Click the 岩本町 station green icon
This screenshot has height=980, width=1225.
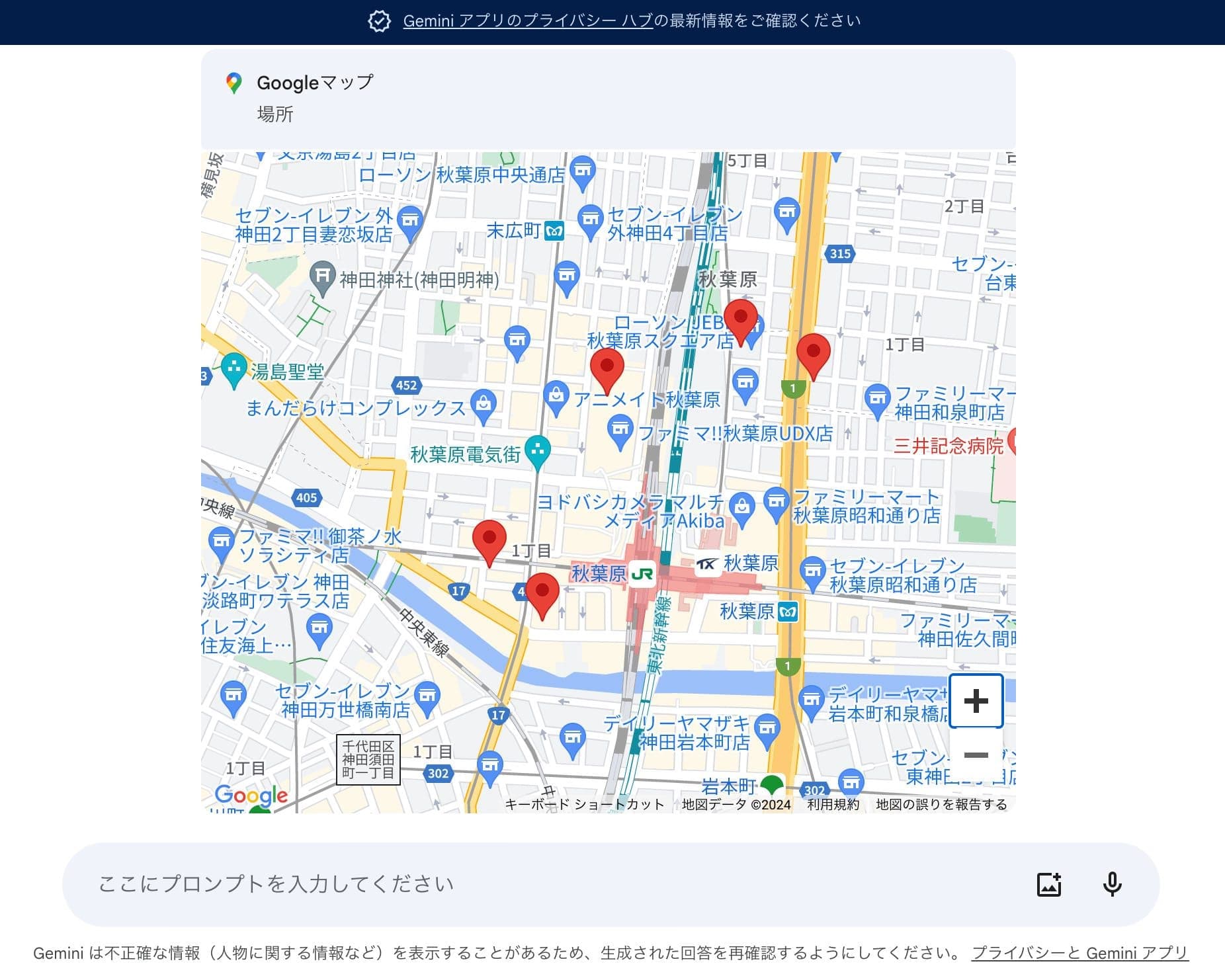tap(772, 786)
